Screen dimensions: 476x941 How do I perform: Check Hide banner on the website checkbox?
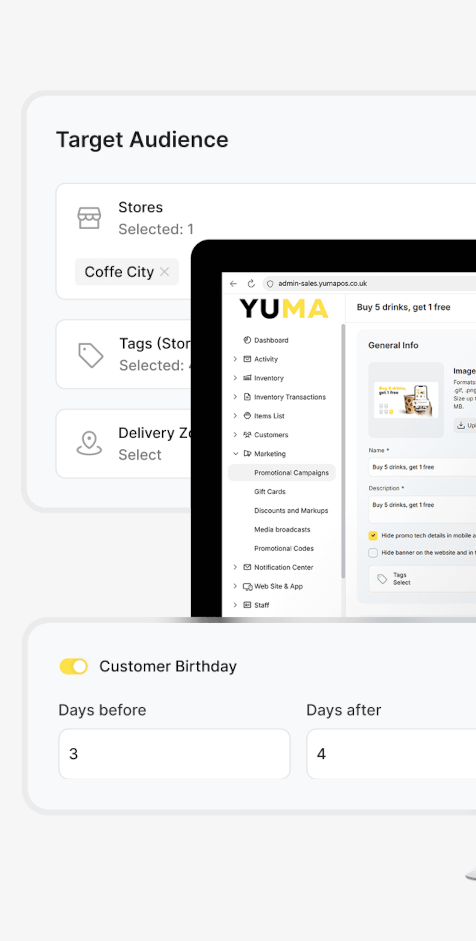click(x=373, y=553)
